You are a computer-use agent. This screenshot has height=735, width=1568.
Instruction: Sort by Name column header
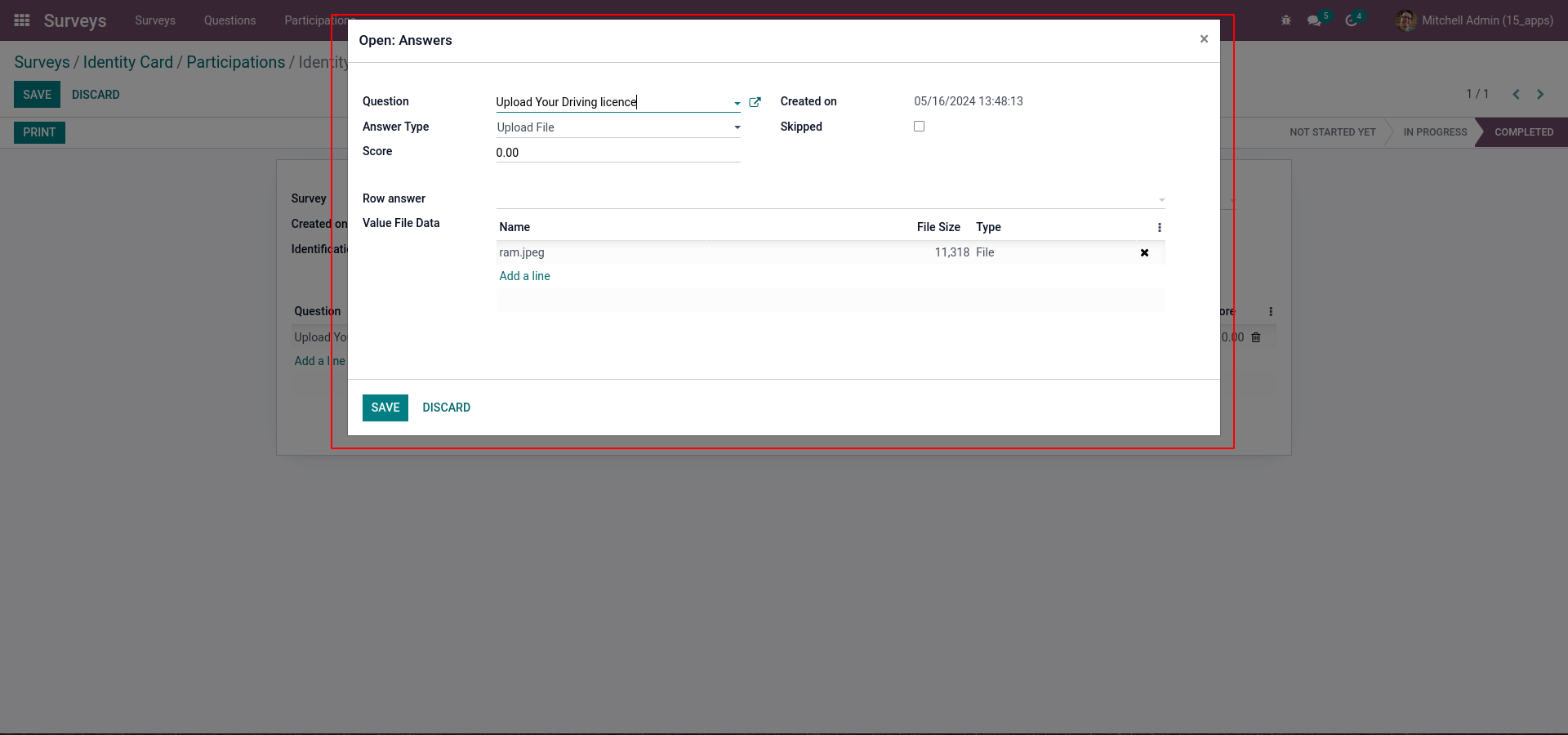click(514, 227)
